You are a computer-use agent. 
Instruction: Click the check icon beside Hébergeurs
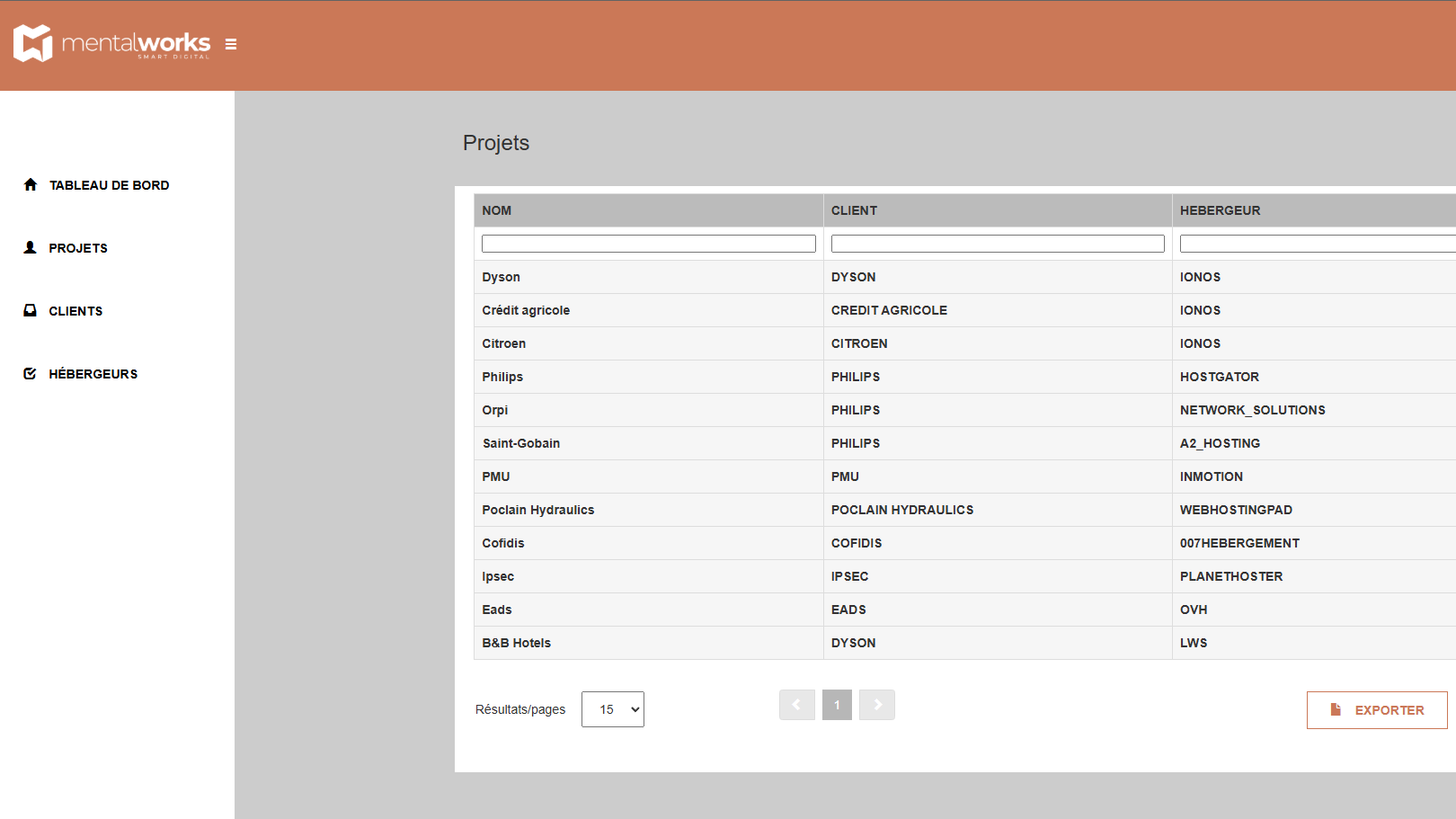pos(30,373)
